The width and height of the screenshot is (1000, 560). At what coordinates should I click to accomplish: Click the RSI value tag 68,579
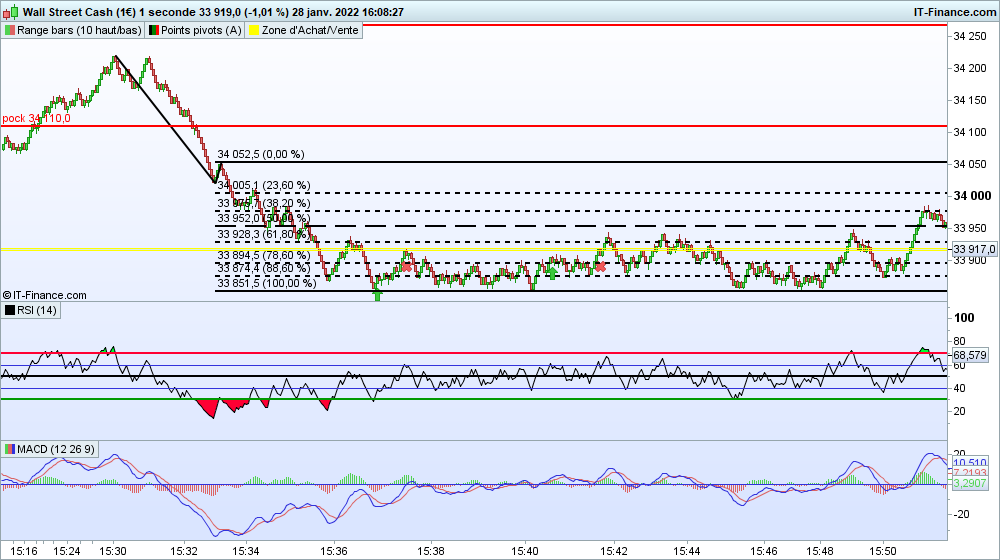[969, 355]
